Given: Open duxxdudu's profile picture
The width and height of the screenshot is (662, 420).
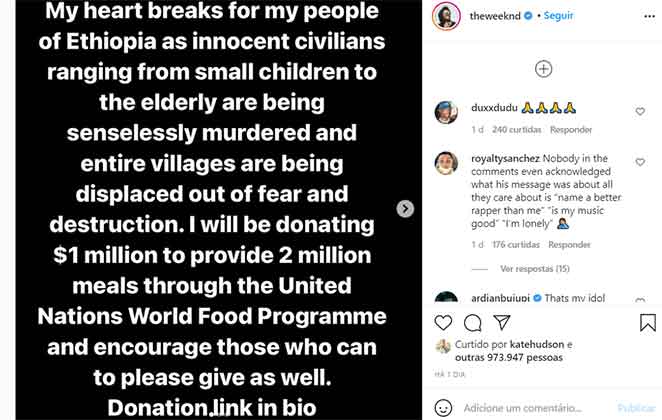Looking at the screenshot, I should [446, 111].
